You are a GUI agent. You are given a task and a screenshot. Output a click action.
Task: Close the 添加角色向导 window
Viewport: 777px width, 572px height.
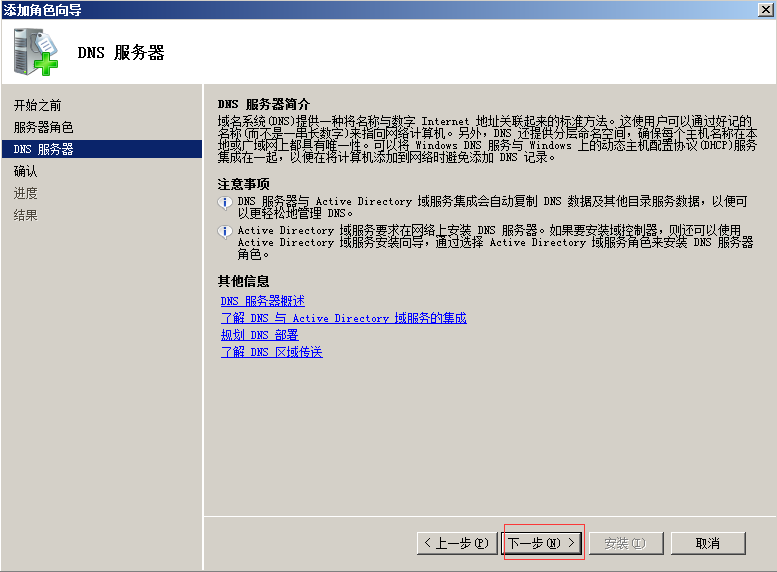pos(764,9)
